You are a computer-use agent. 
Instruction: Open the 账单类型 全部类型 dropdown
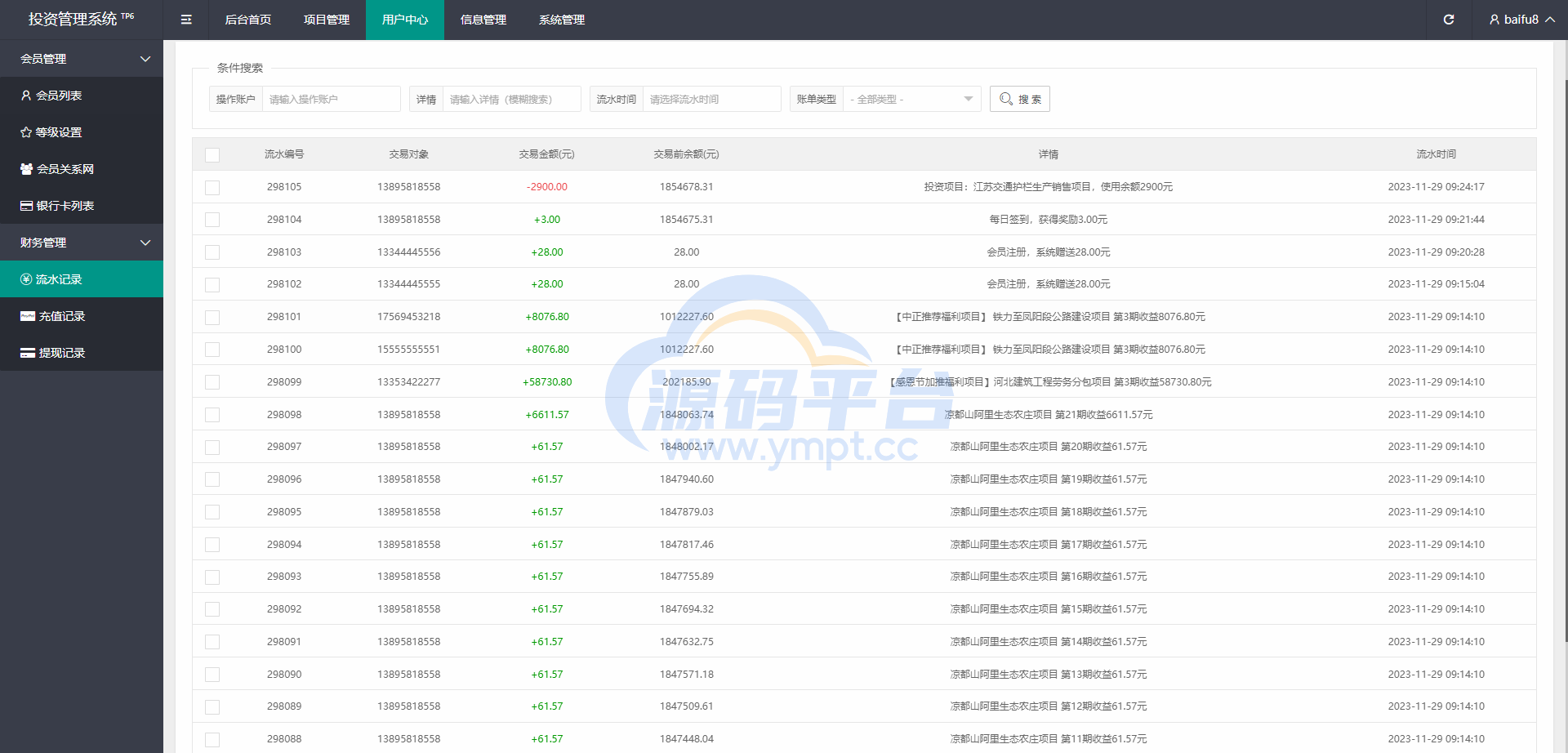pos(912,99)
